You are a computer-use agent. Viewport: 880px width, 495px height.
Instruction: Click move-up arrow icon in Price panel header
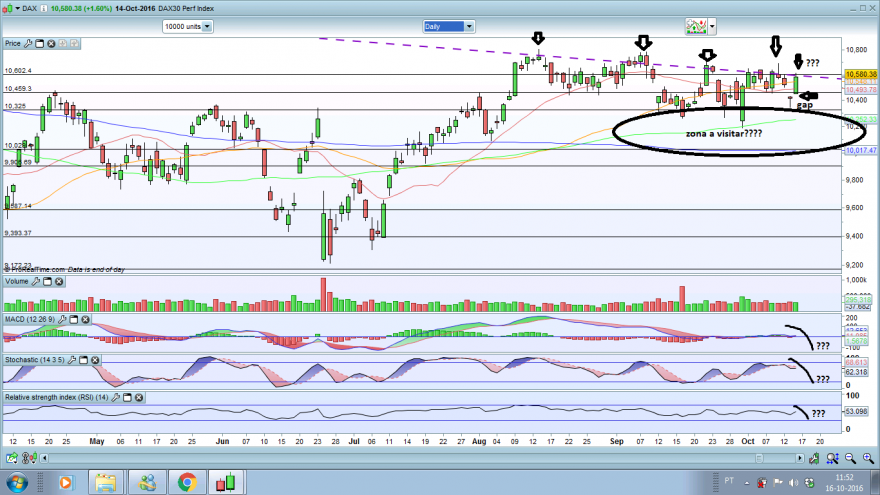(x=63, y=43)
